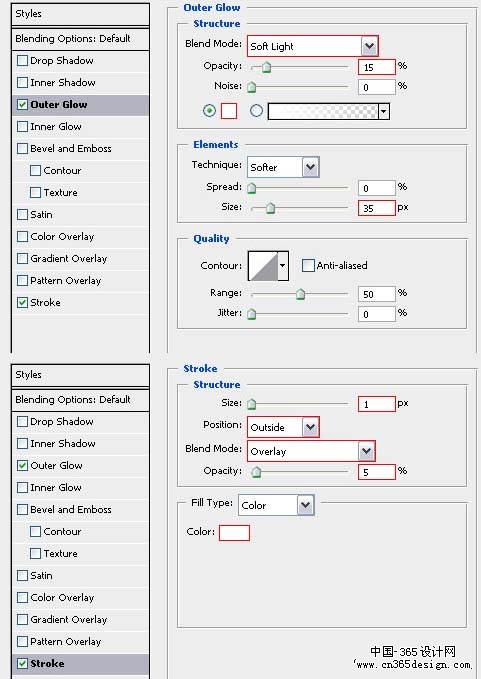Click the Stroke Opacity slider handle
This screenshot has width=481, height=679.
[x=256, y=472]
